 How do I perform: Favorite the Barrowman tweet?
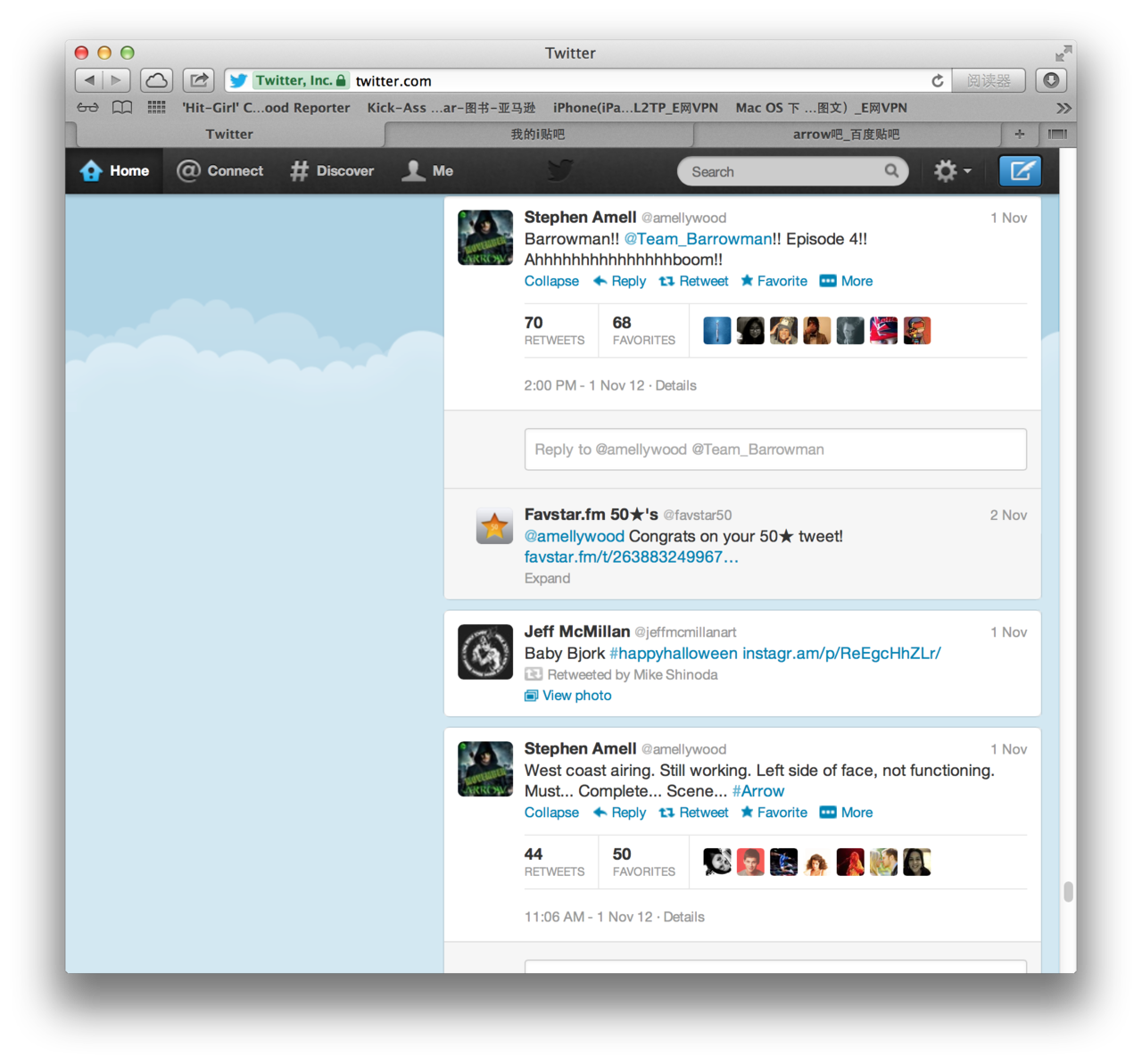(774, 281)
